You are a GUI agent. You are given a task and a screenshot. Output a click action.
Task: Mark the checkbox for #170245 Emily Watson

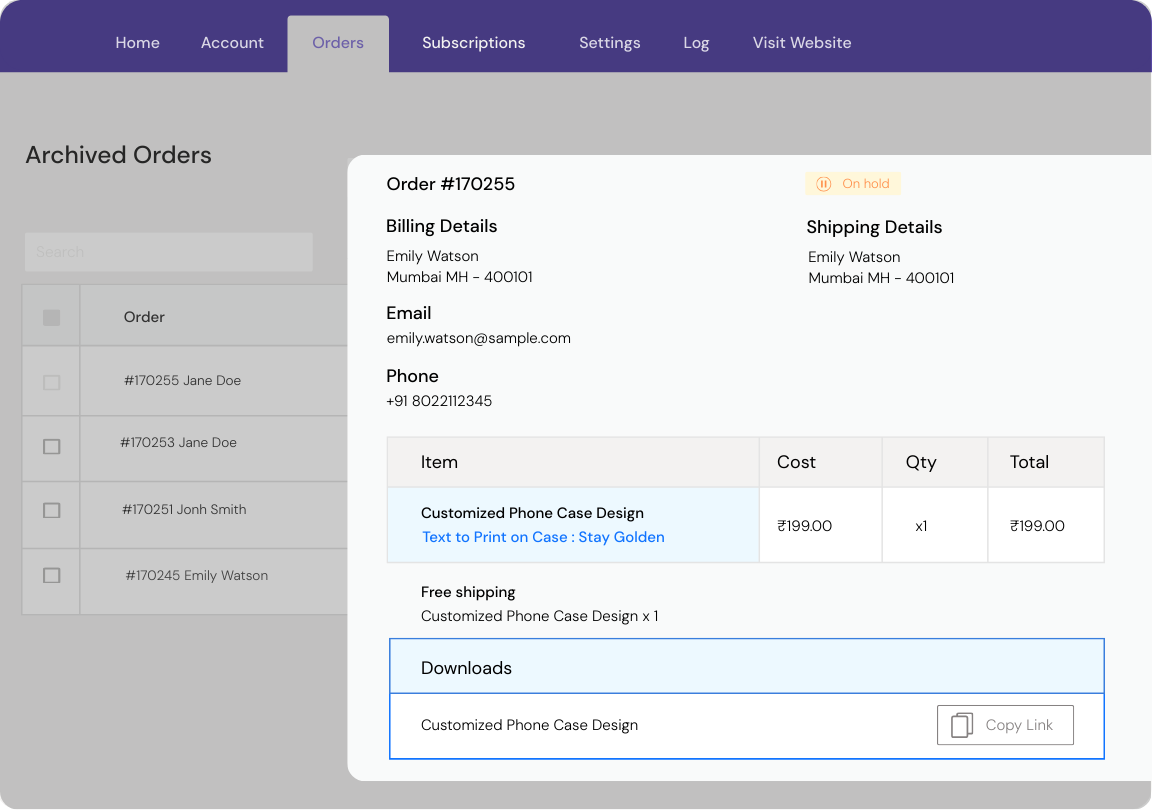pos(51,576)
